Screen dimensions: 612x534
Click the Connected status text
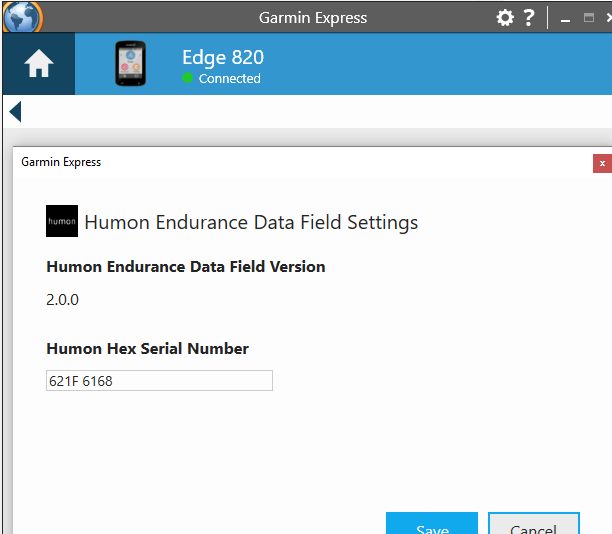tap(229, 78)
